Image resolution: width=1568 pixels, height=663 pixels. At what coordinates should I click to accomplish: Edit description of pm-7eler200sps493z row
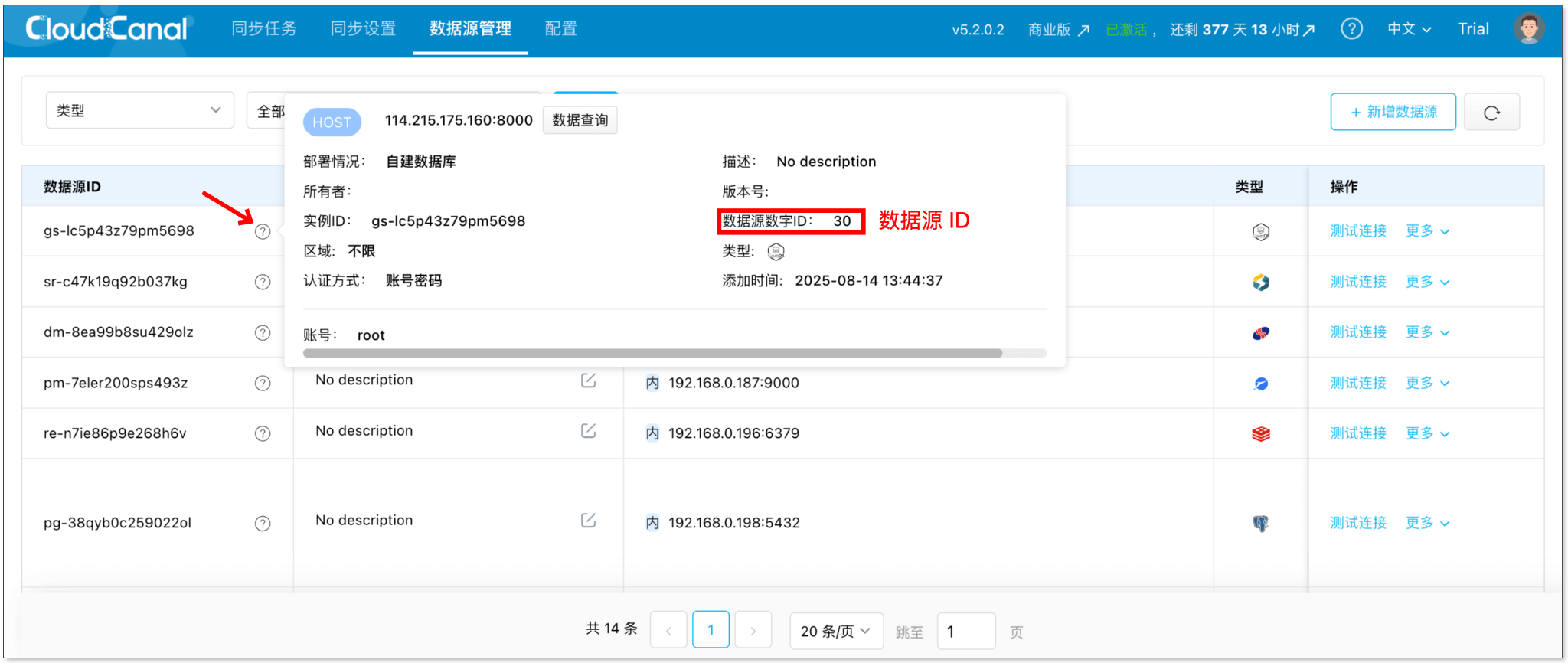[x=588, y=380]
